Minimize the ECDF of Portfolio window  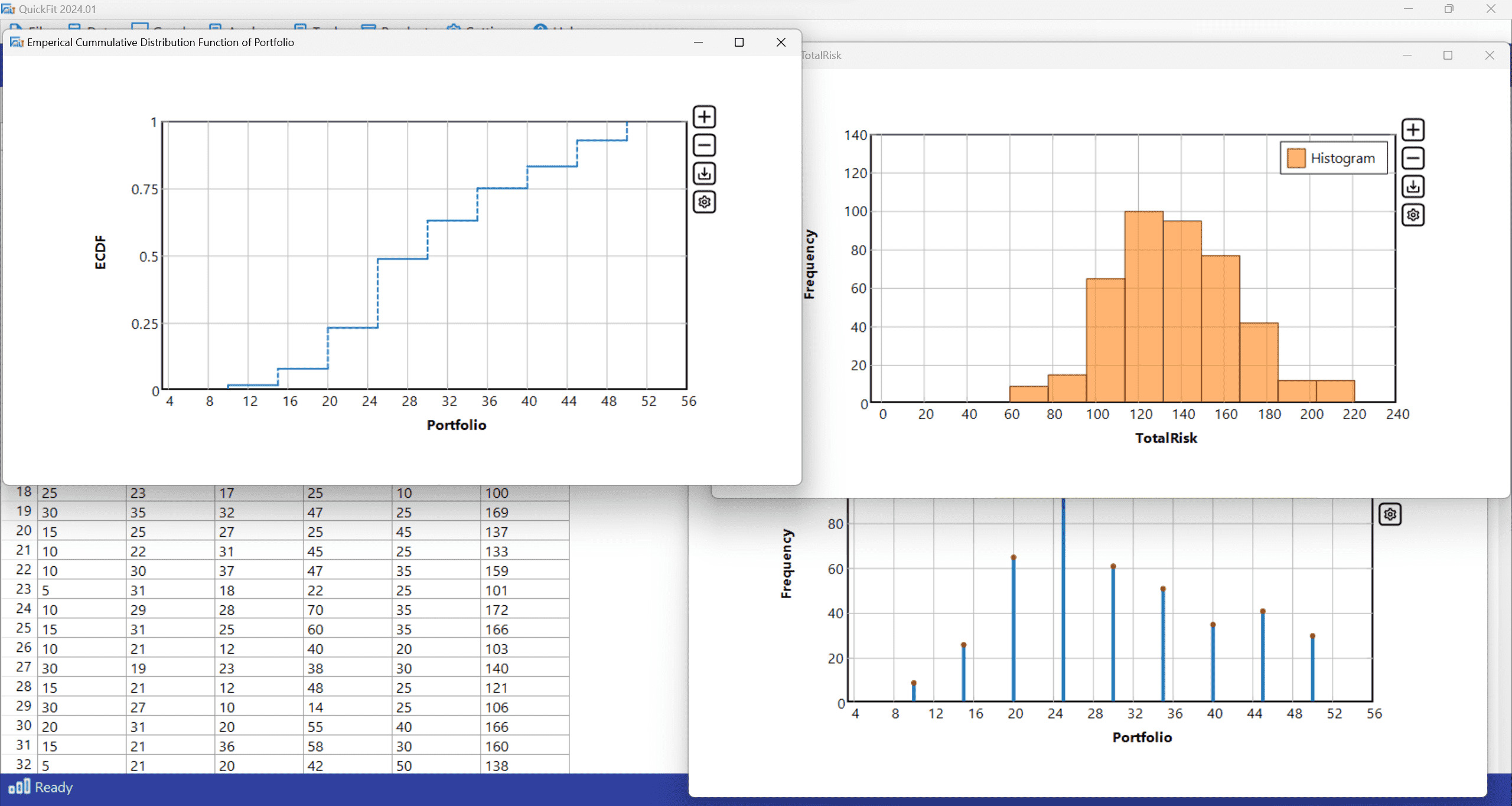pyautogui.click(x=698, y=43)
